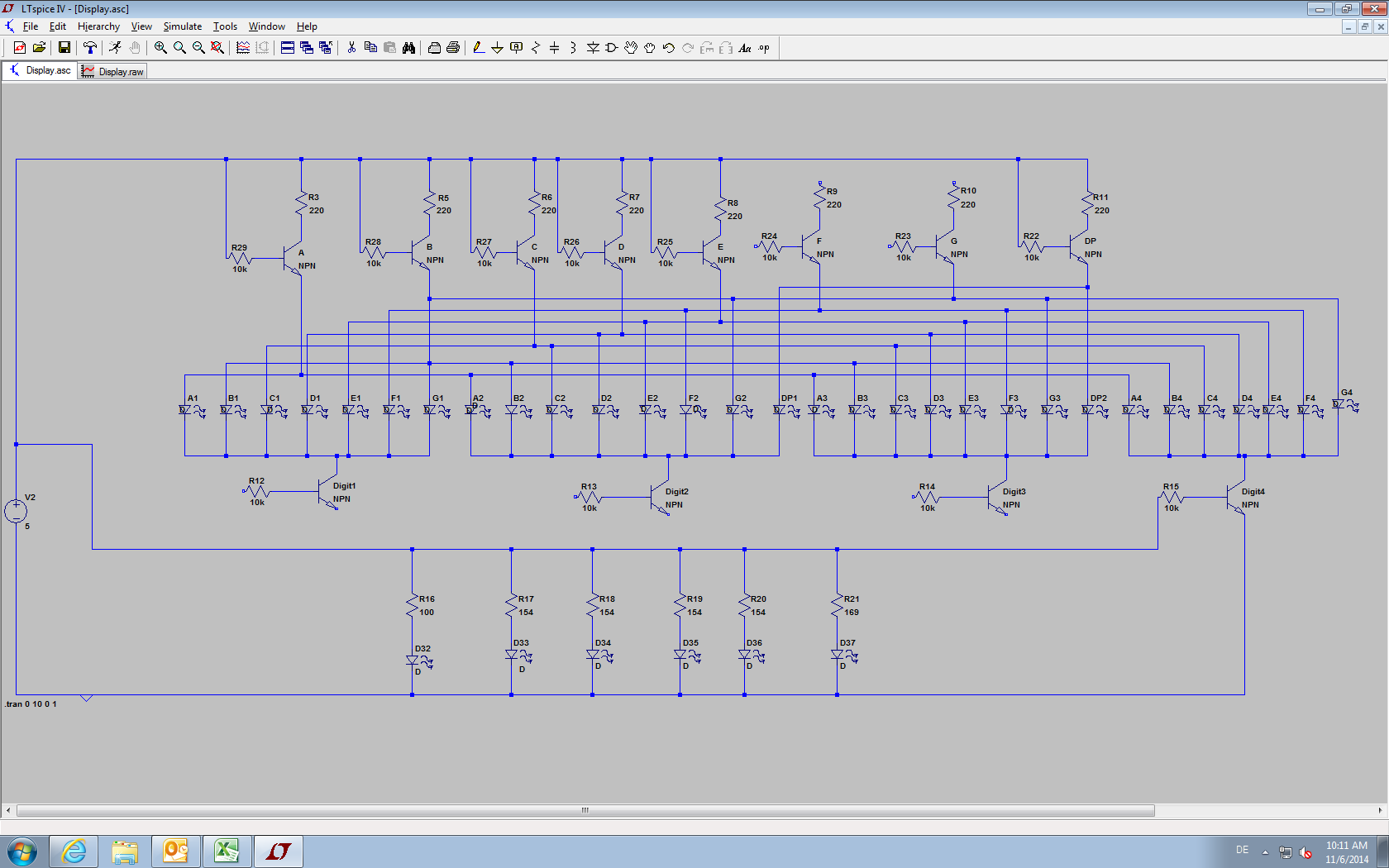Place a Capacitor from the toolbar
The height and width of the screenshot is (868, 1389).
554,48
